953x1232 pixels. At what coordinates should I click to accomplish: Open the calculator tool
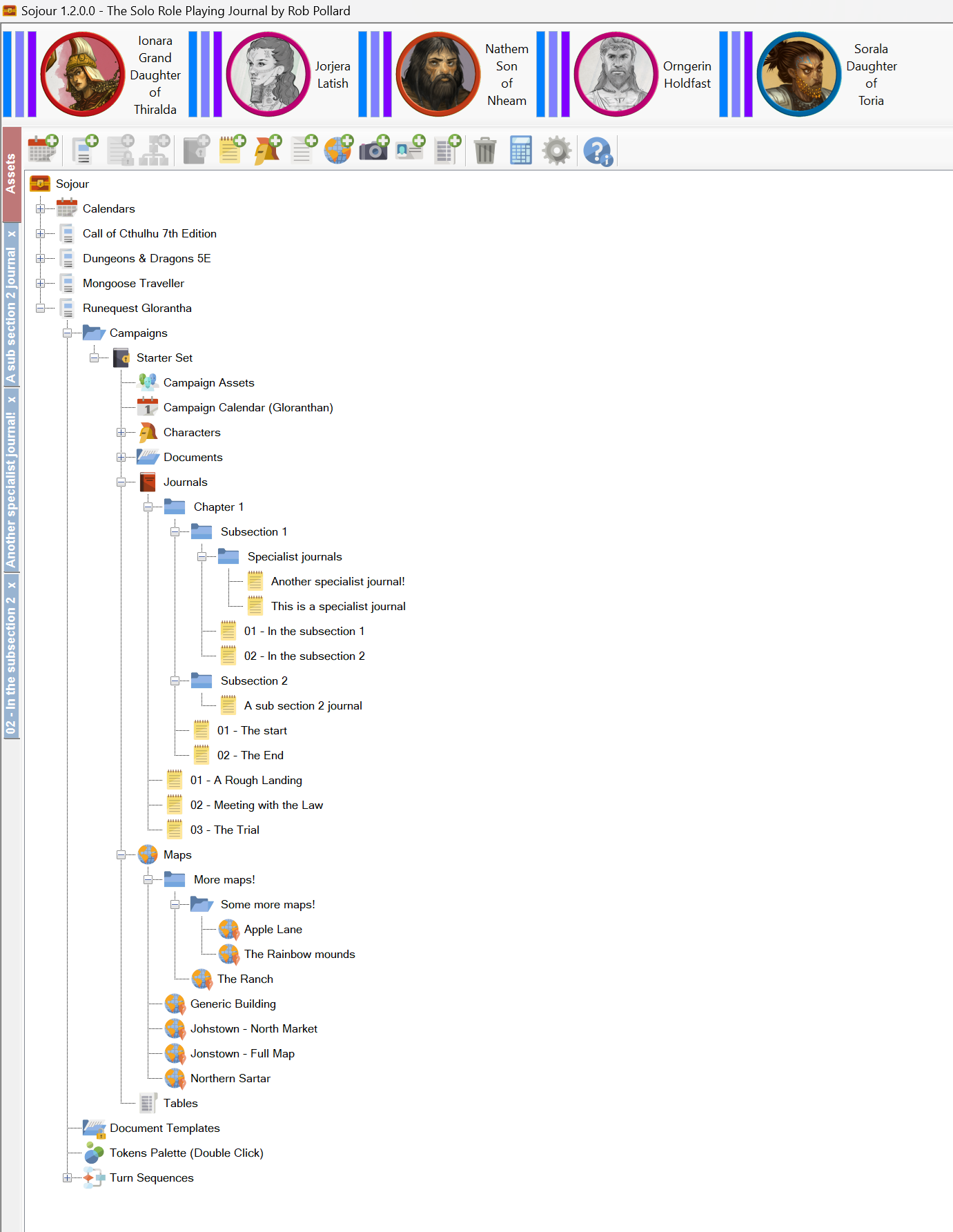point(521,150)
